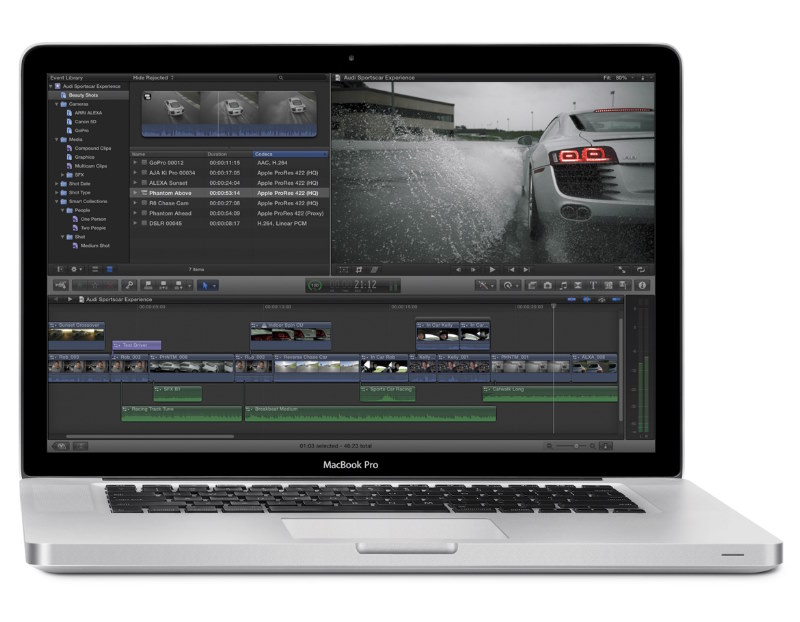Select the R8 Chase Cam clip row
This screenshot has height=622, width=800.
[x=229, y=203]
